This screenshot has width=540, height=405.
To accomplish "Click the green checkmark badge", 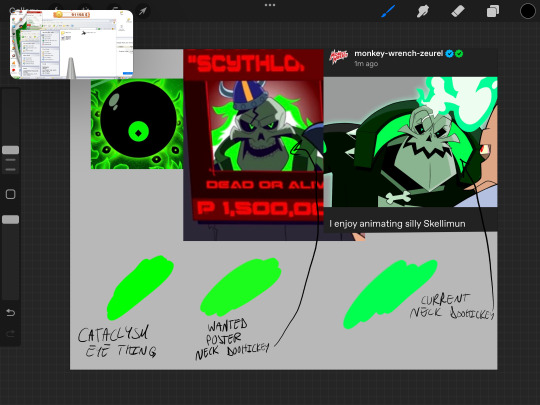I will tap(459, 54).
